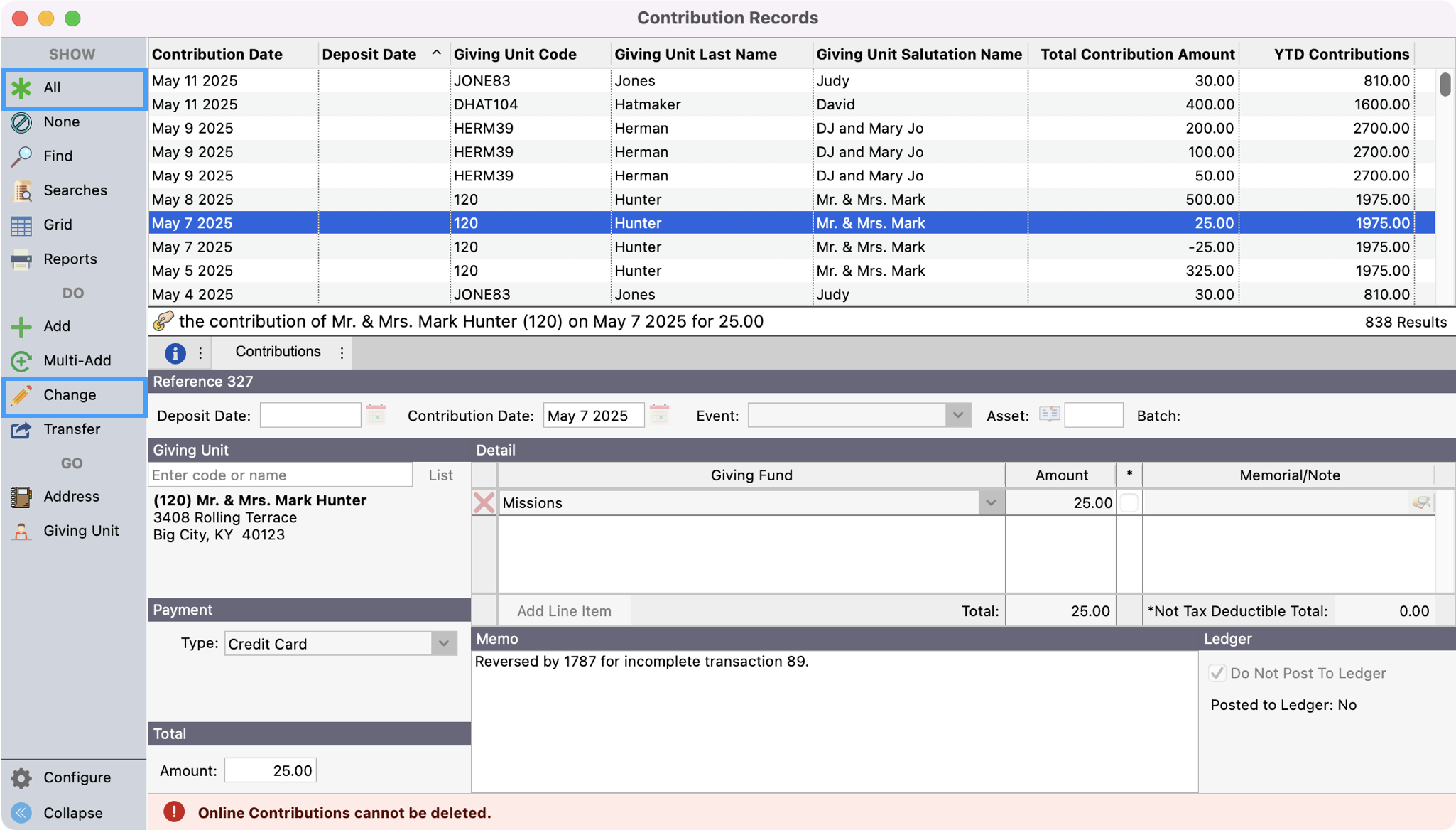1456x830 pixels.
Task: Click Add to create a new contribution
Action: (x=56, y=326)
